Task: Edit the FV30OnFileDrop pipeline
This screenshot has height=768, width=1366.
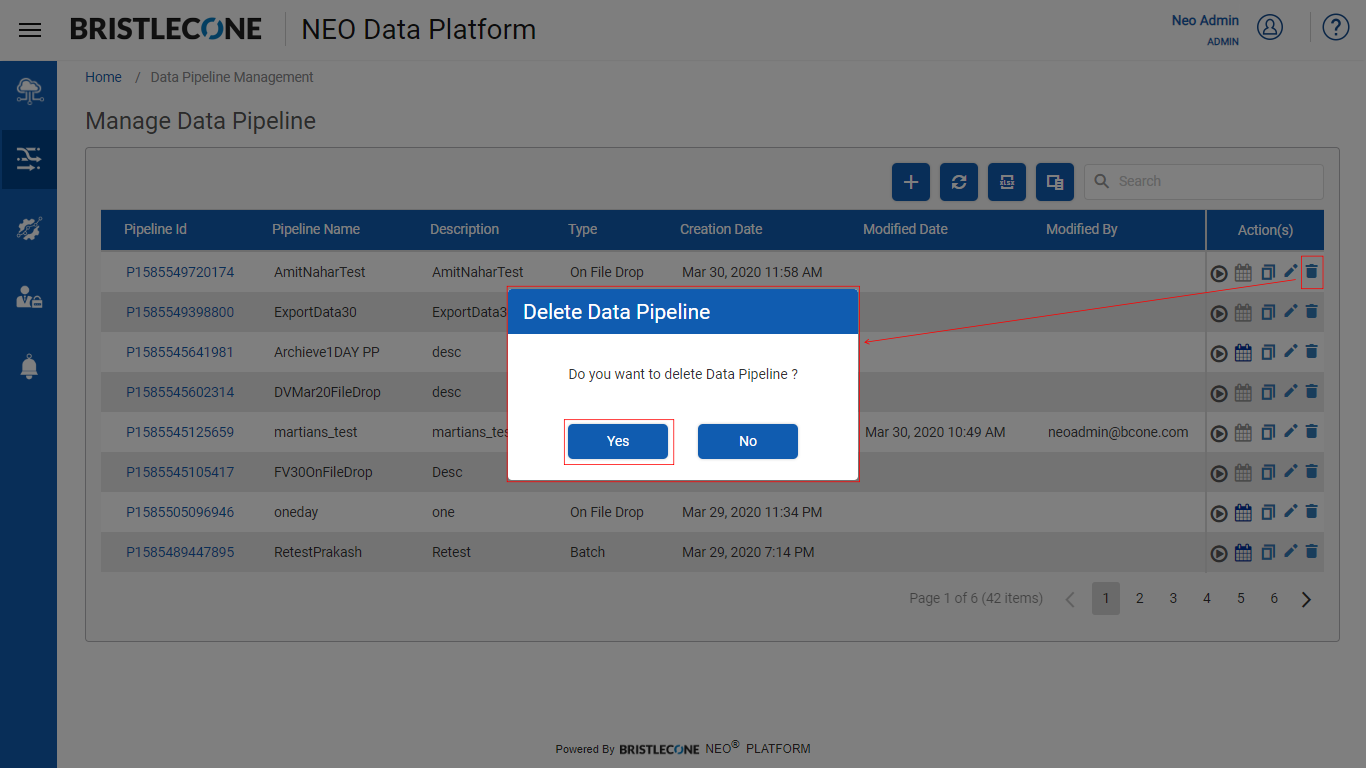Action: (x=1290, y=471)
